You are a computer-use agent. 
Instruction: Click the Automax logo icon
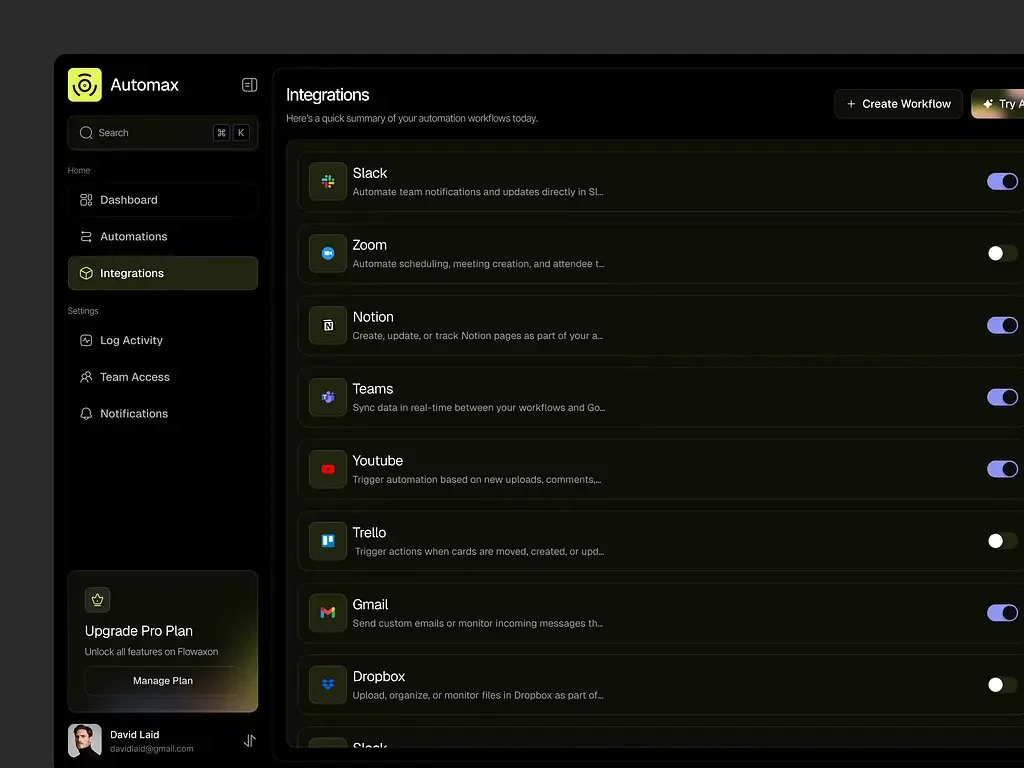tap(85, 85)
